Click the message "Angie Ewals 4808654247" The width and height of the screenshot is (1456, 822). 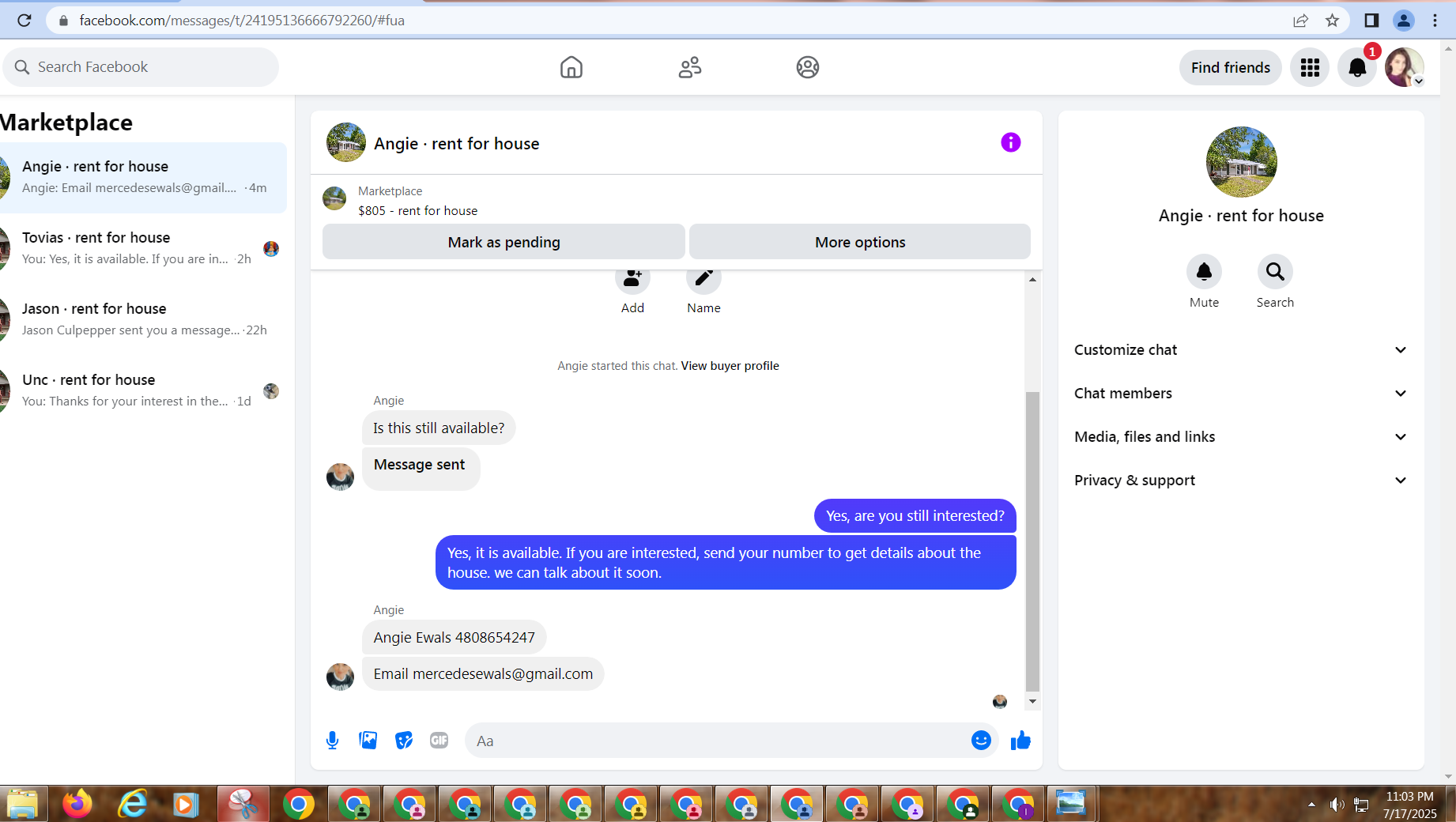(454, 638)
